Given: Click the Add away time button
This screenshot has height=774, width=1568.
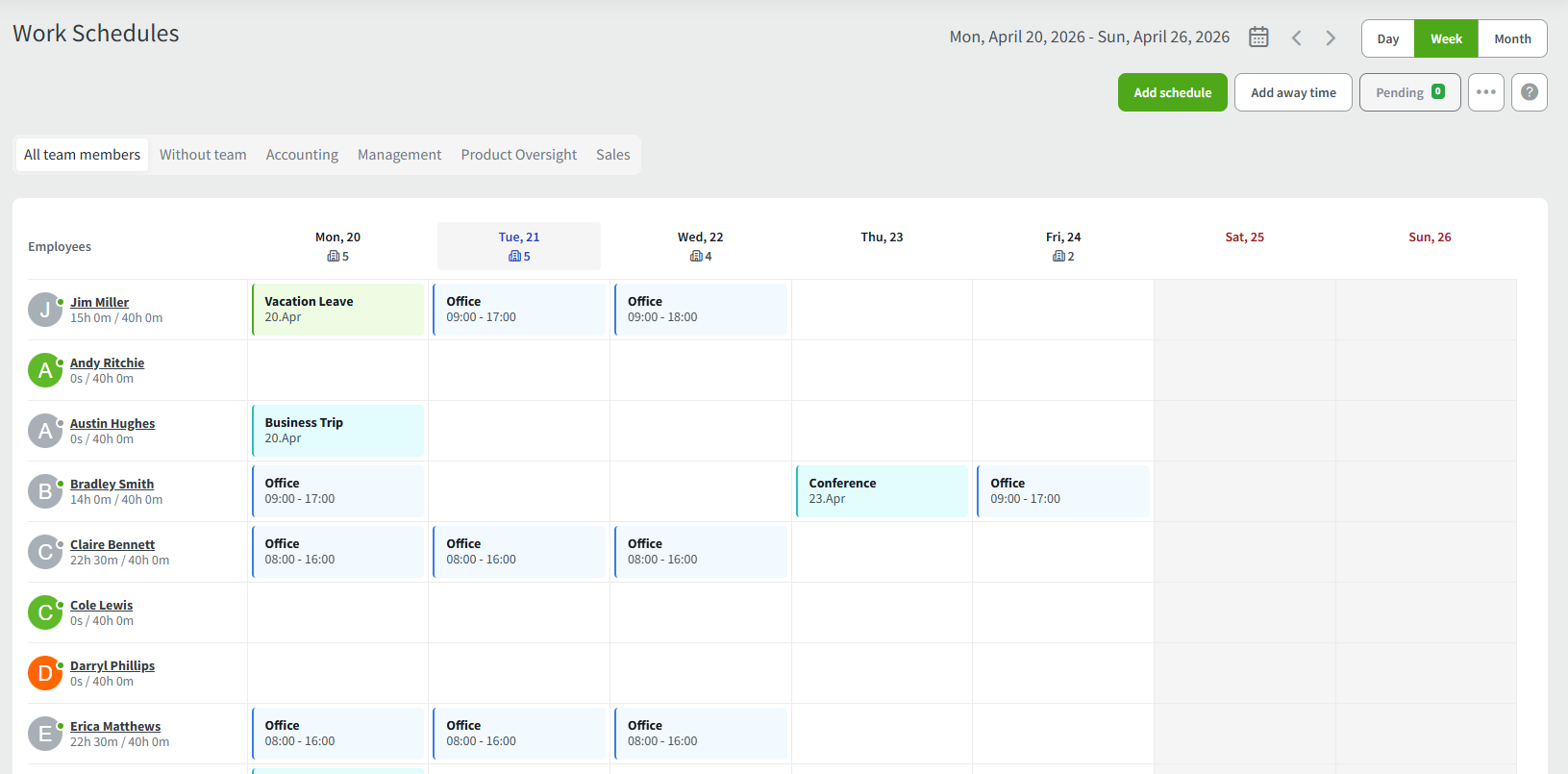Looking at the screenshot, I should 1293,92.
